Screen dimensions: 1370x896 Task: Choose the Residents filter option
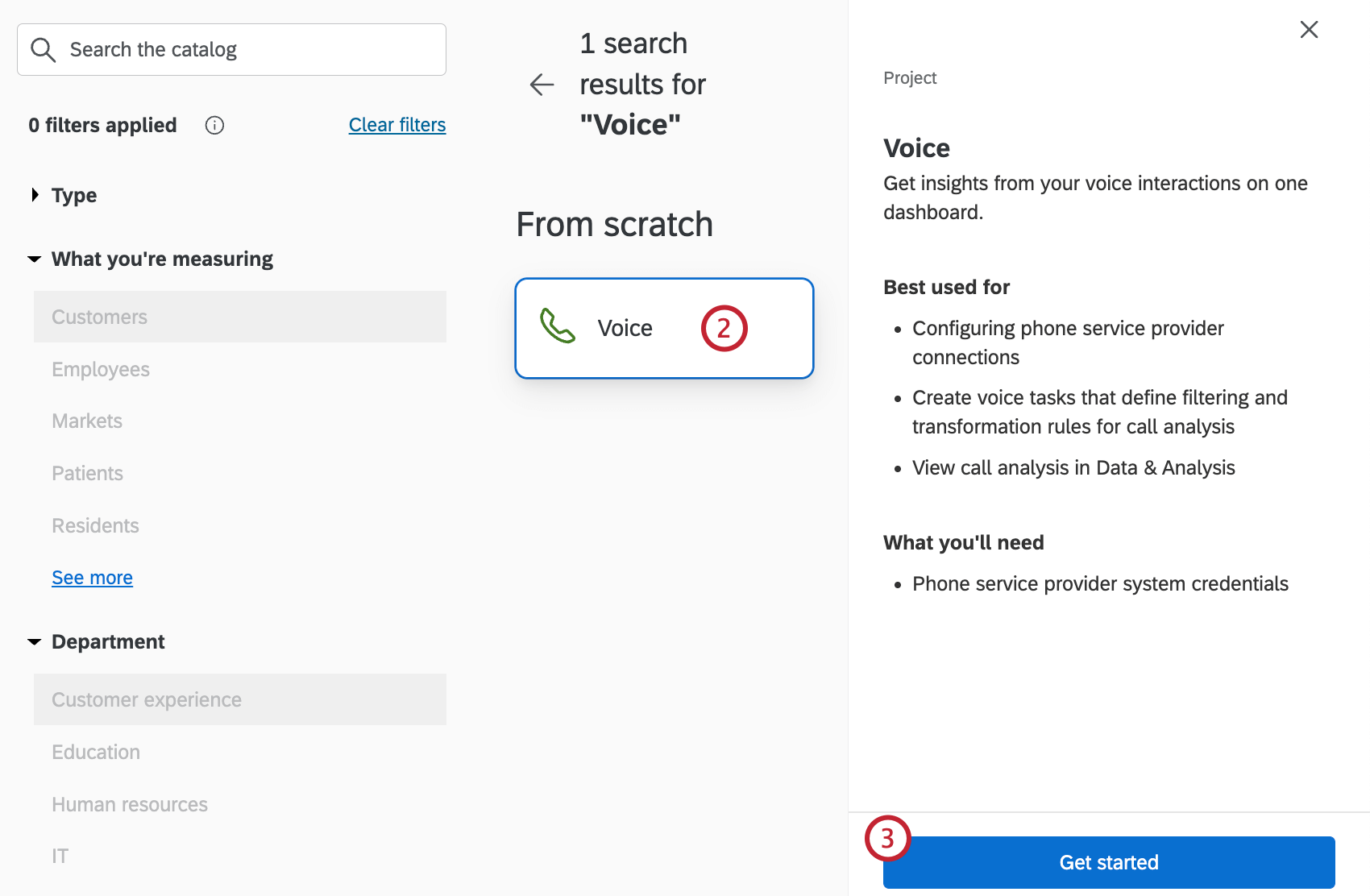tap(95, 526)
